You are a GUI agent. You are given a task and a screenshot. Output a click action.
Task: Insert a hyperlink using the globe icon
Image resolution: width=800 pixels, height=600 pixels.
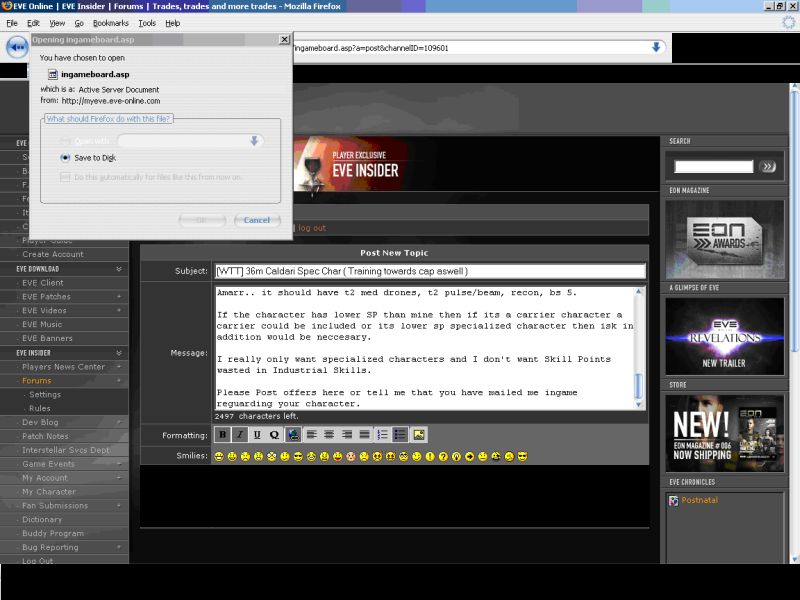(x=293, y=435)
